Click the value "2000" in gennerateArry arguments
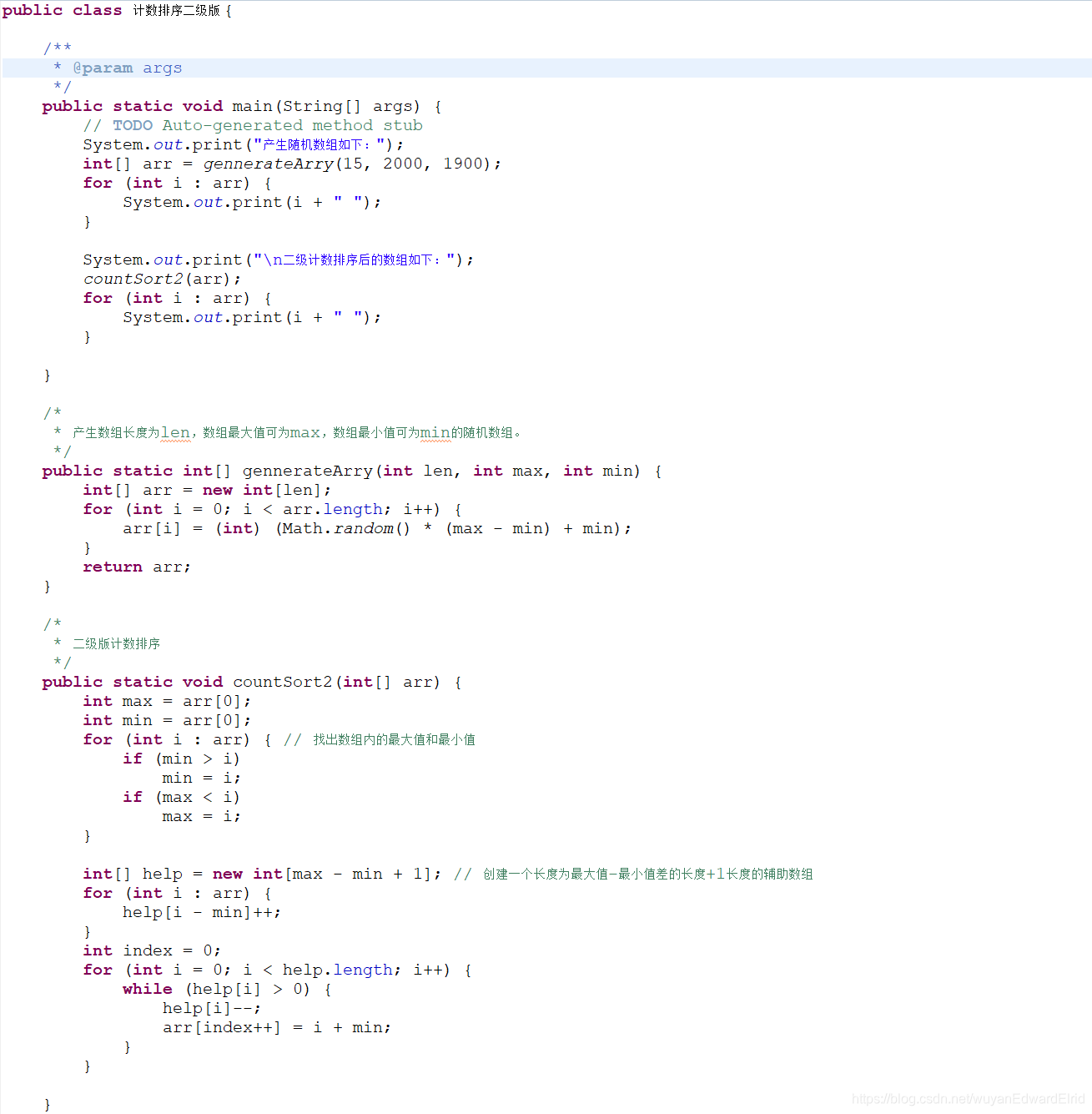 403,164
